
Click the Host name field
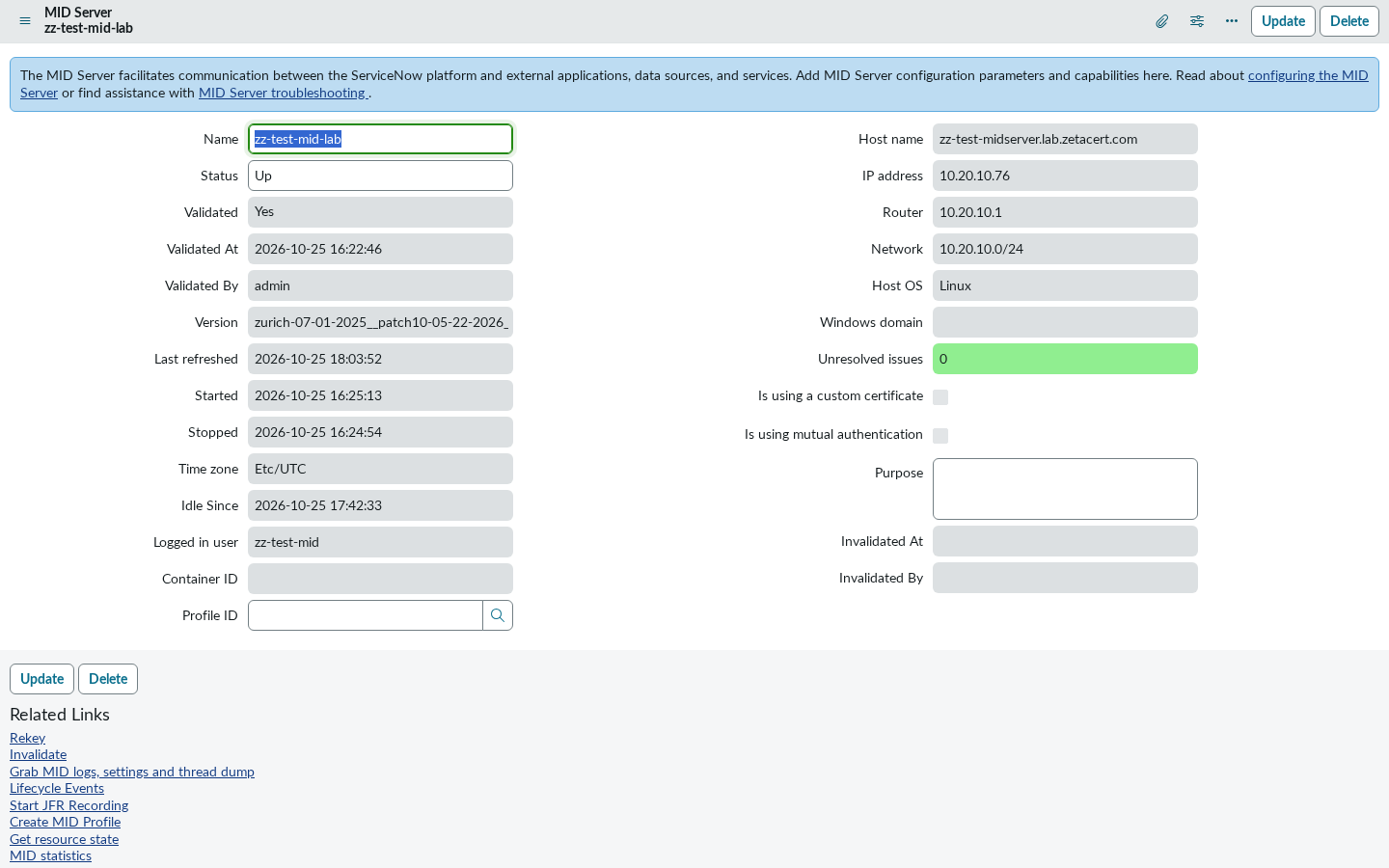point(1065,139)
